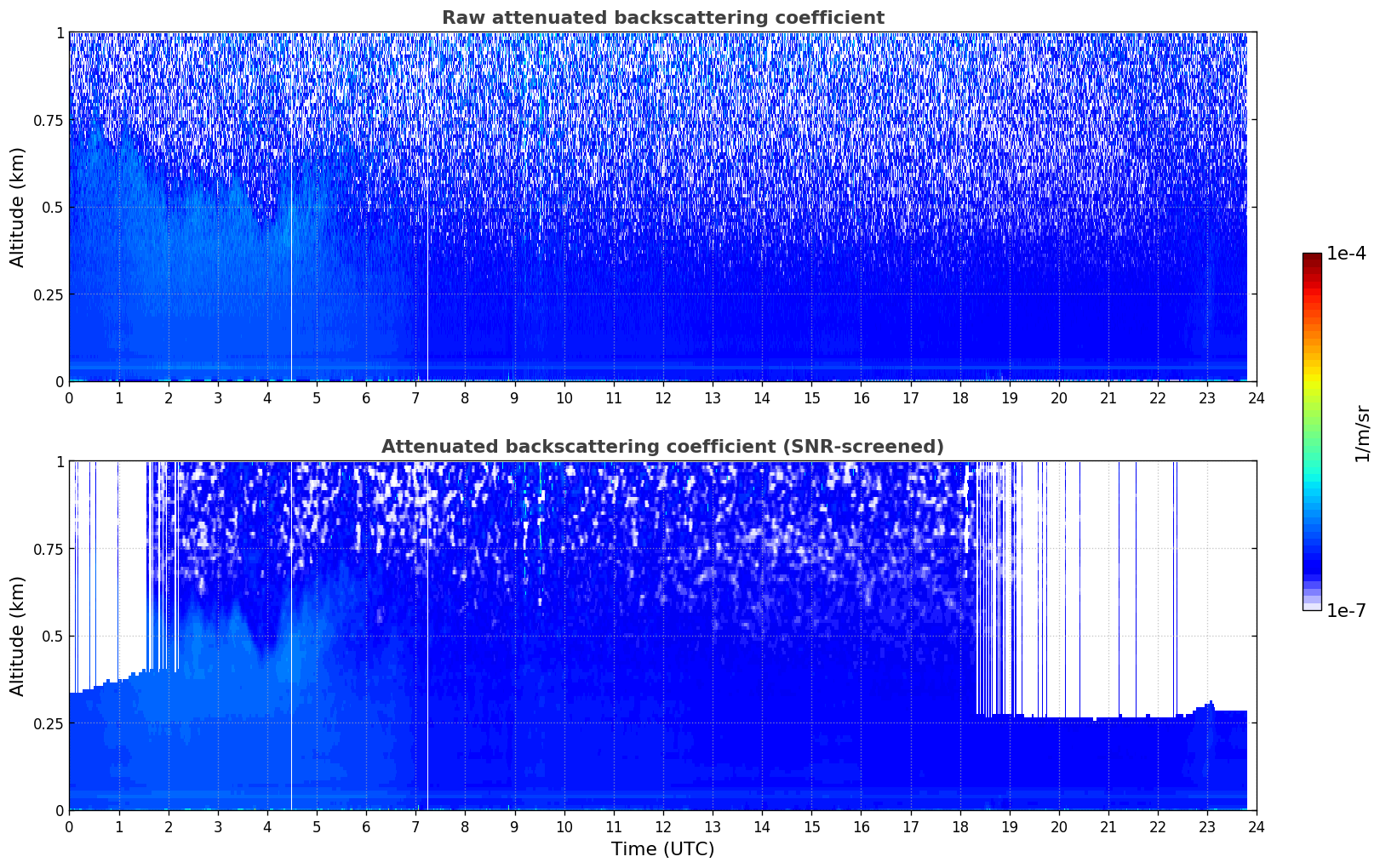Screen dimensions: 1380x868
Task: Click the 'Raw attenuated backscattering coefficient' title
Action: (x=662, y=18)
